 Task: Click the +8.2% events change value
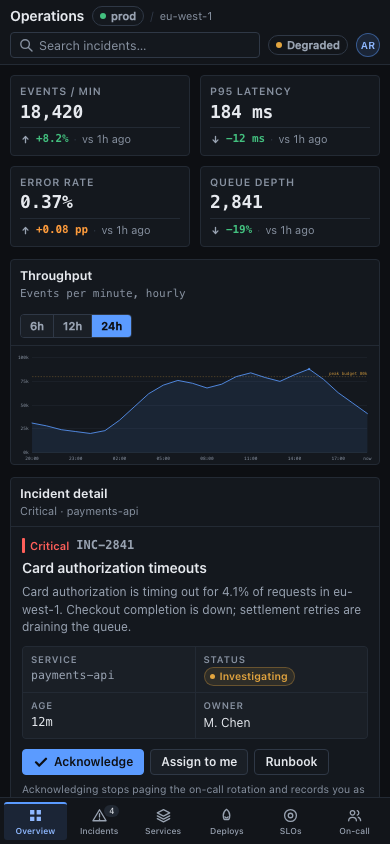pos(52,139)
